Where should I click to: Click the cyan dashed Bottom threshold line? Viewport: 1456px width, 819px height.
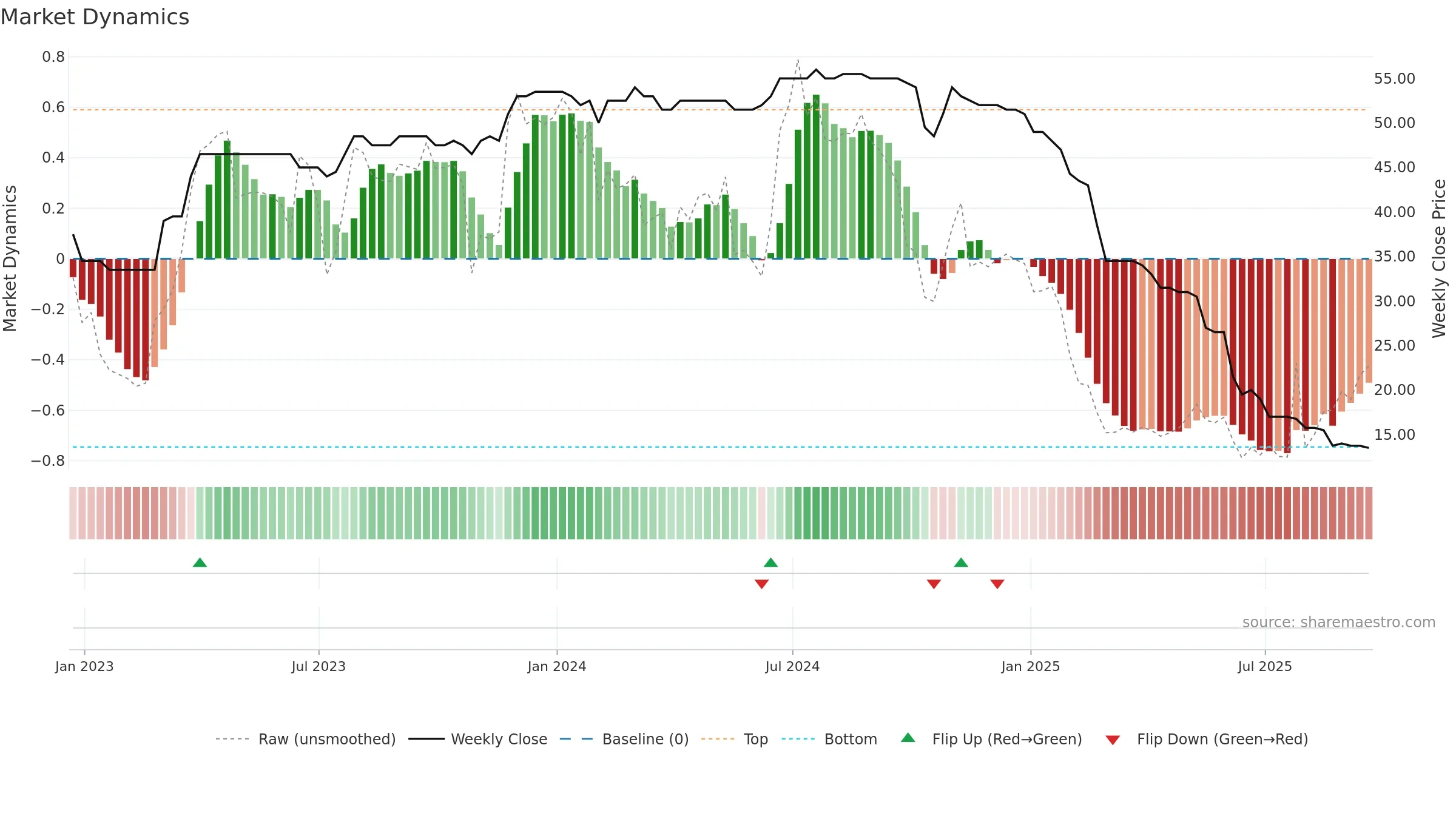[x=720, y=447]
